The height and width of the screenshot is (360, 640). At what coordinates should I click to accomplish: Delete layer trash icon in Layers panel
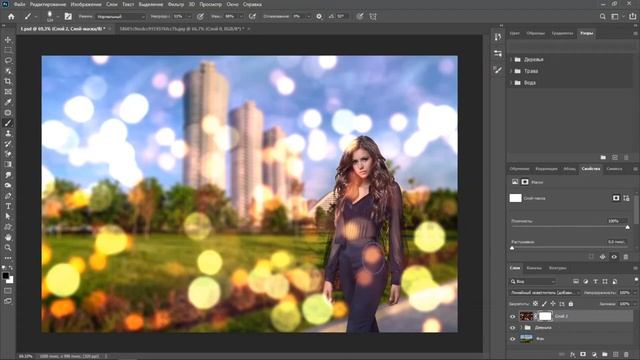tap(627, 354)
